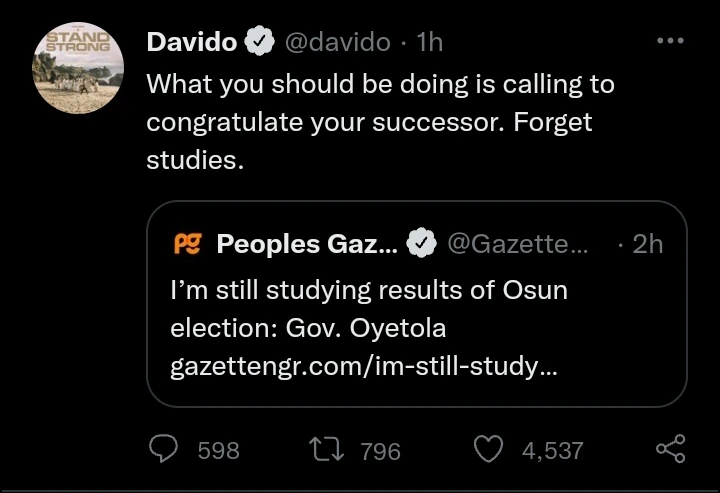
Task: Open the gazettengr.com article link
Action: click(x=364, y=367)
